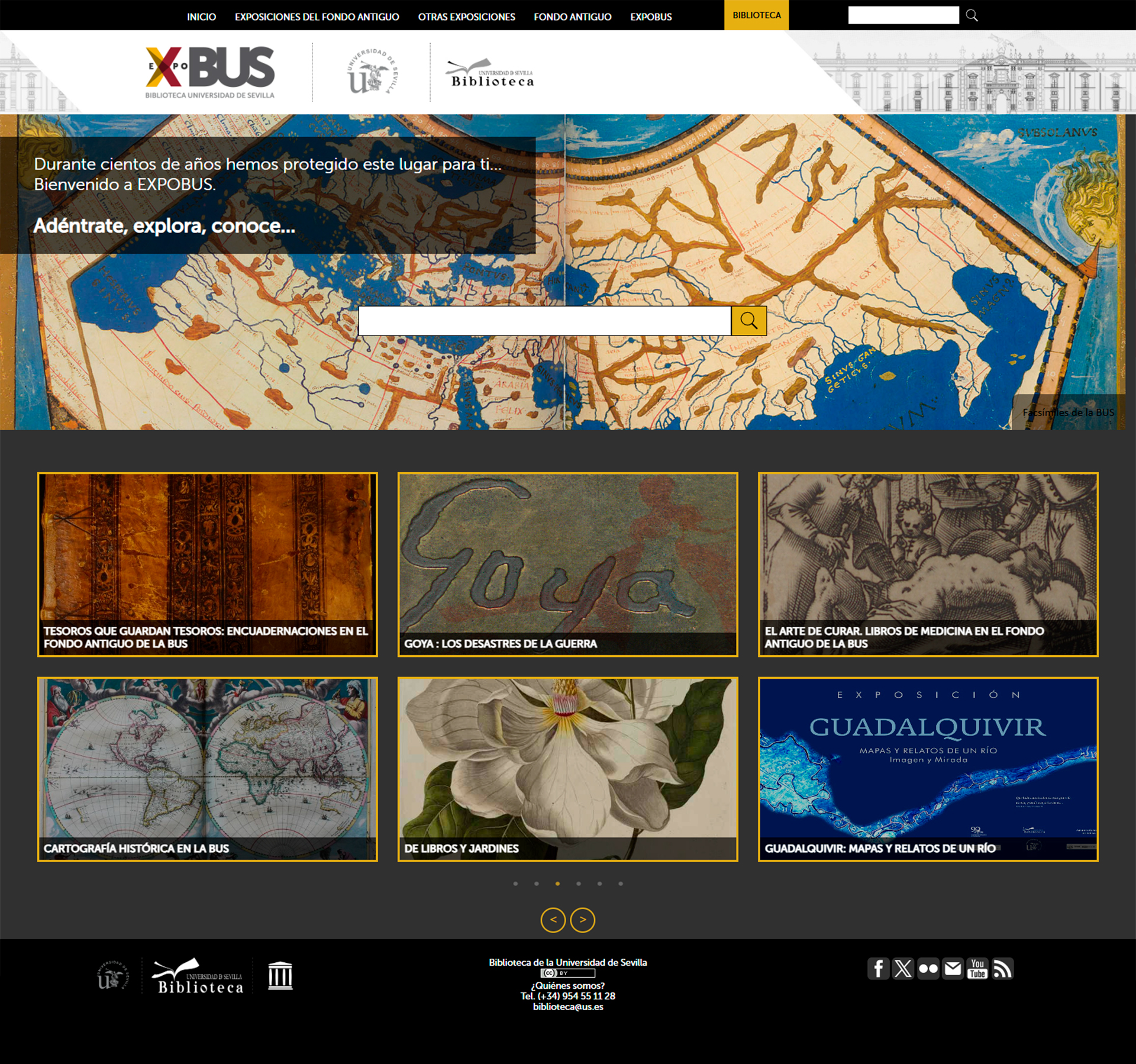Go to previous carousel page arrow
Screen dimensions: 1136x1064
point(553,920)
